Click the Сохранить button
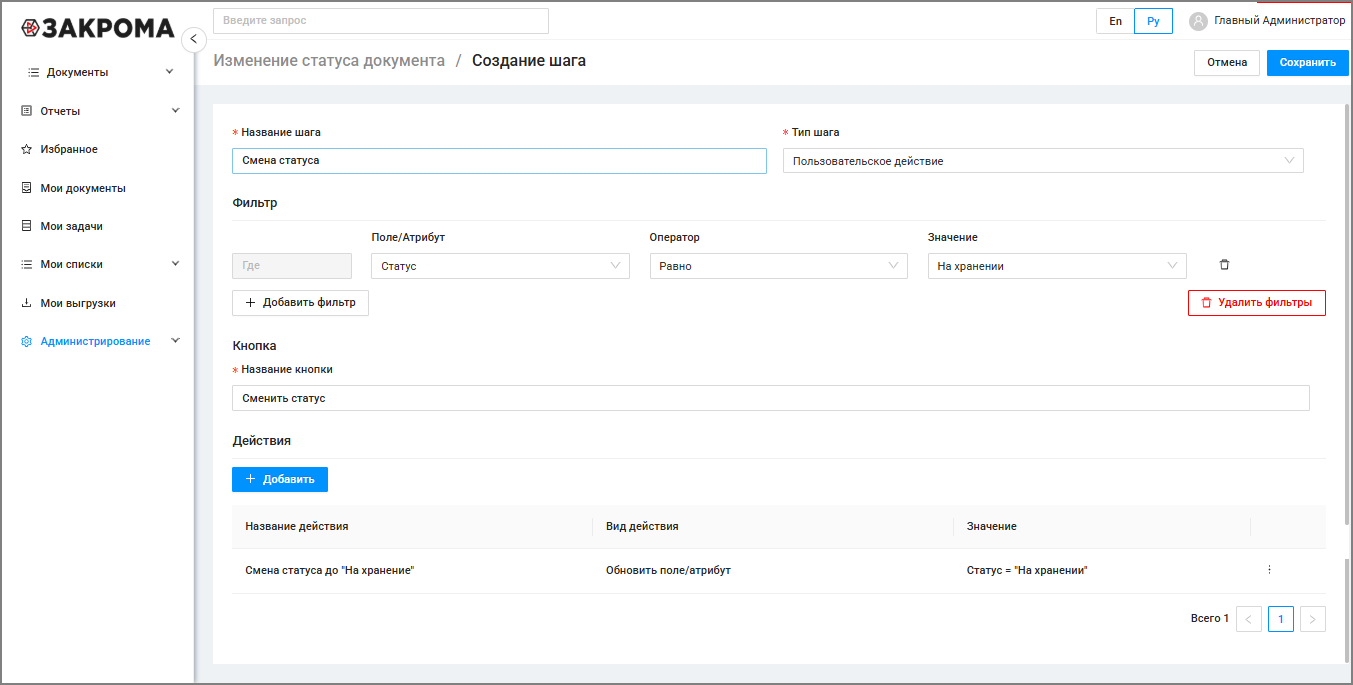Viewport: 1353px width, 685px height. 1307,62
